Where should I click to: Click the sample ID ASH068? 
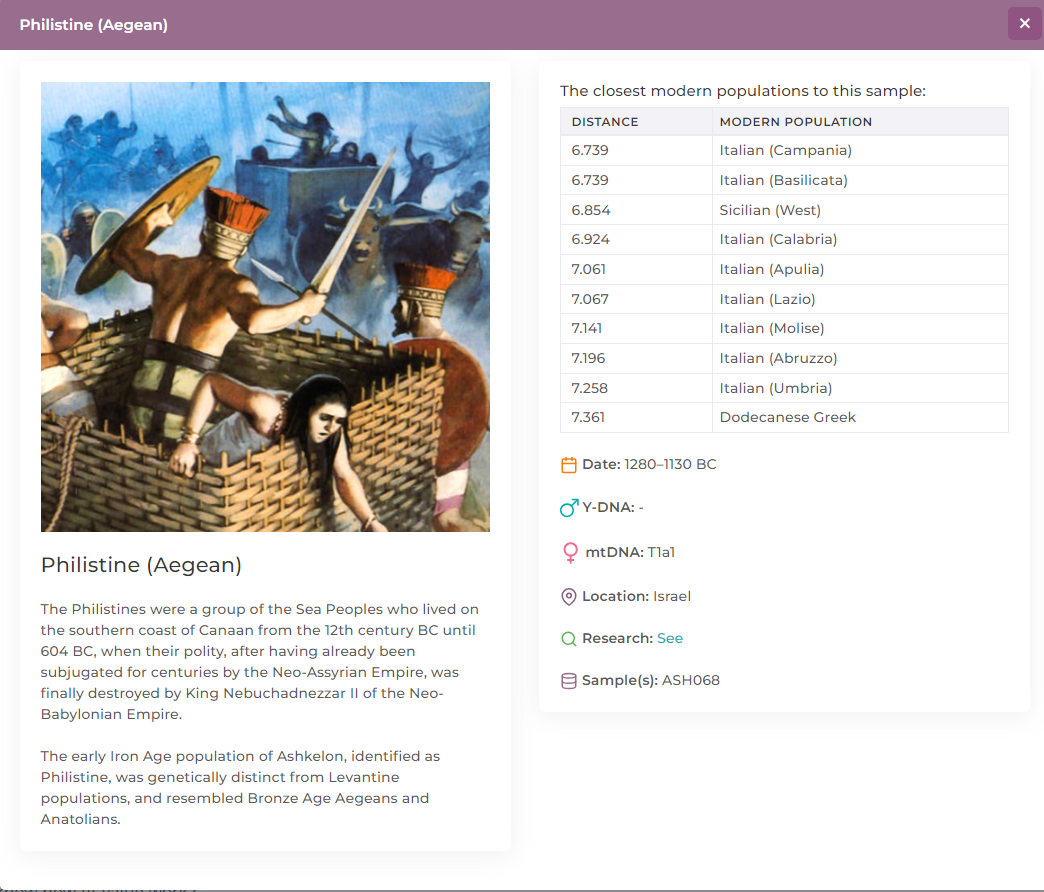coord(690,681)
